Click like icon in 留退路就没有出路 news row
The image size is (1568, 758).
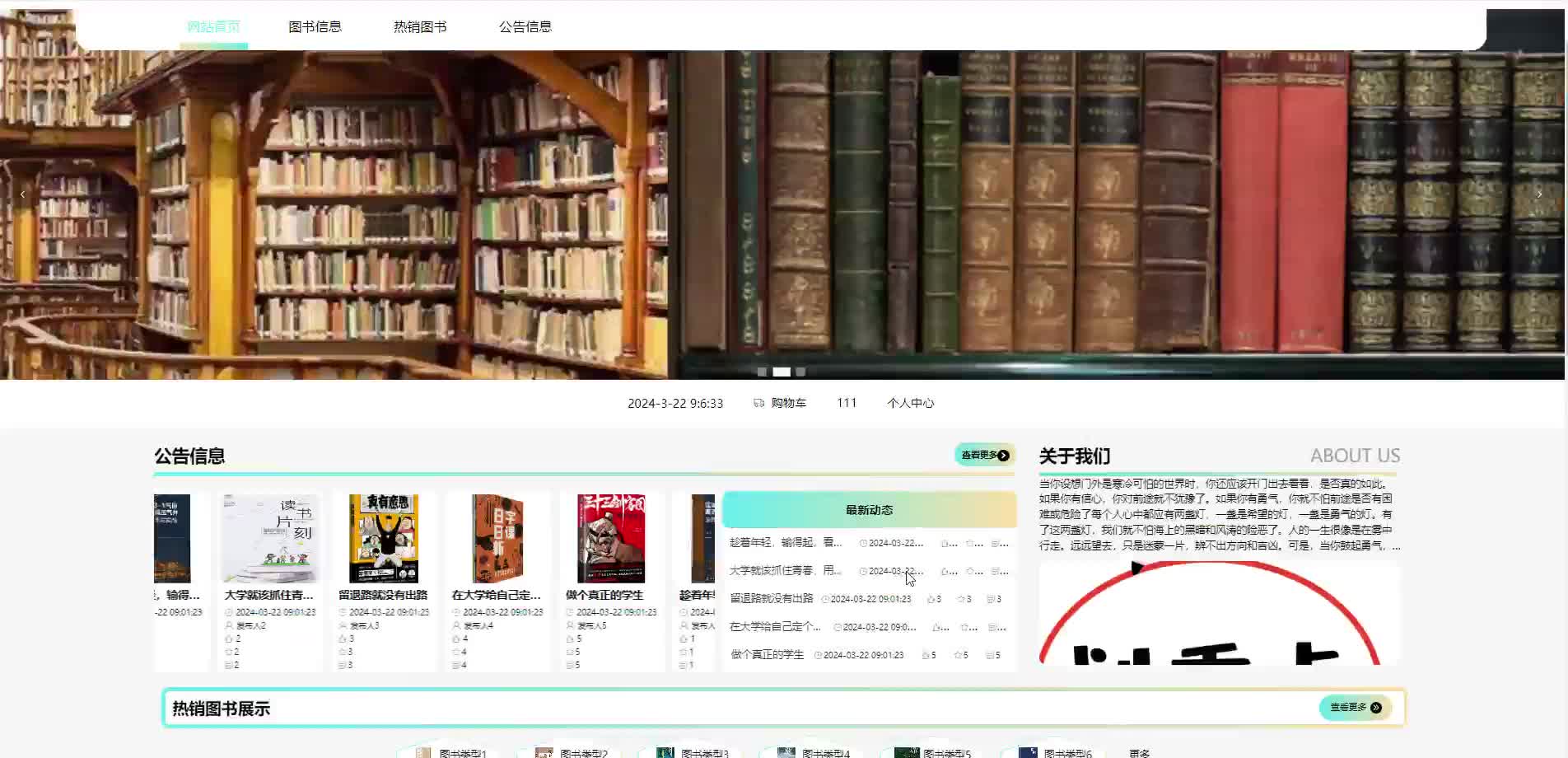pyautogui.click(x=931, y=599)
